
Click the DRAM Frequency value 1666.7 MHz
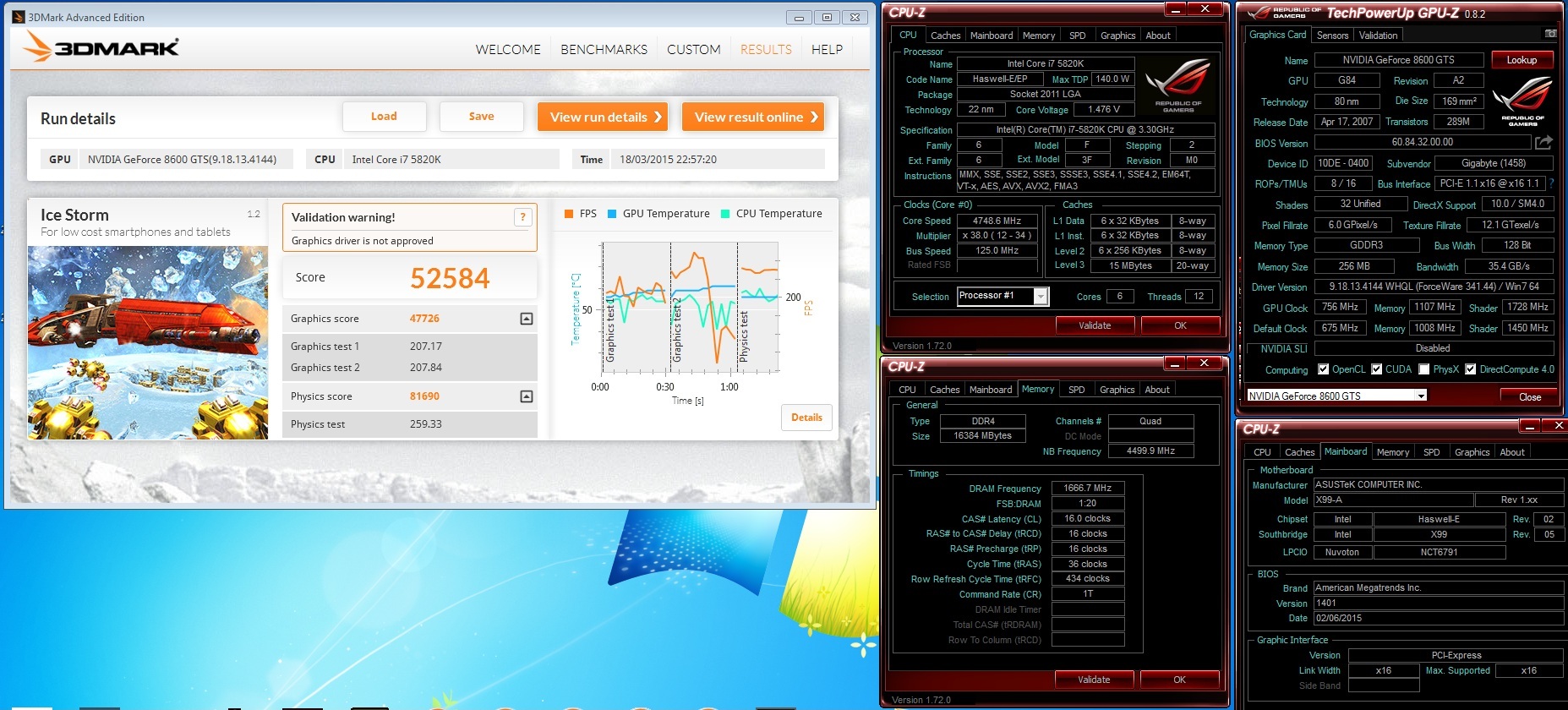coord(1087,488)
